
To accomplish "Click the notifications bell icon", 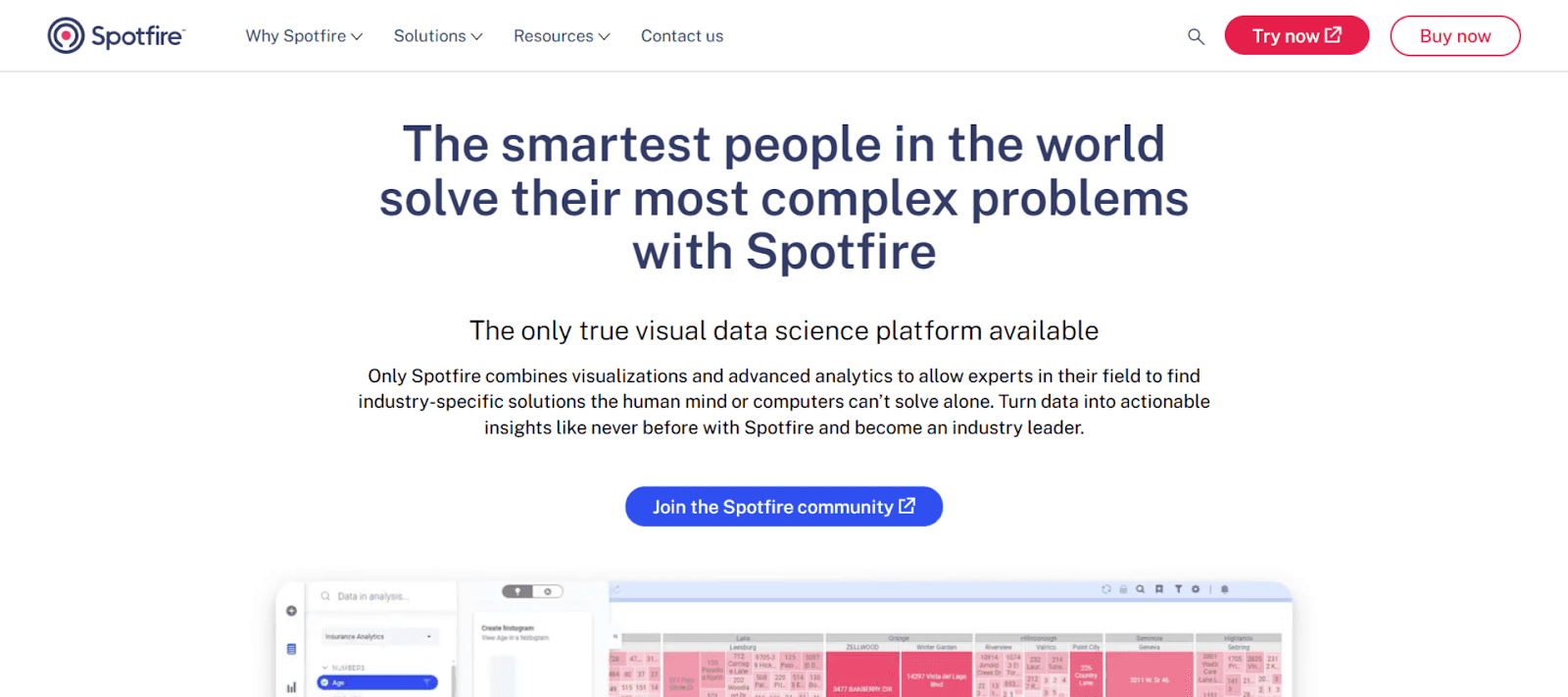I will point(1225,589).
